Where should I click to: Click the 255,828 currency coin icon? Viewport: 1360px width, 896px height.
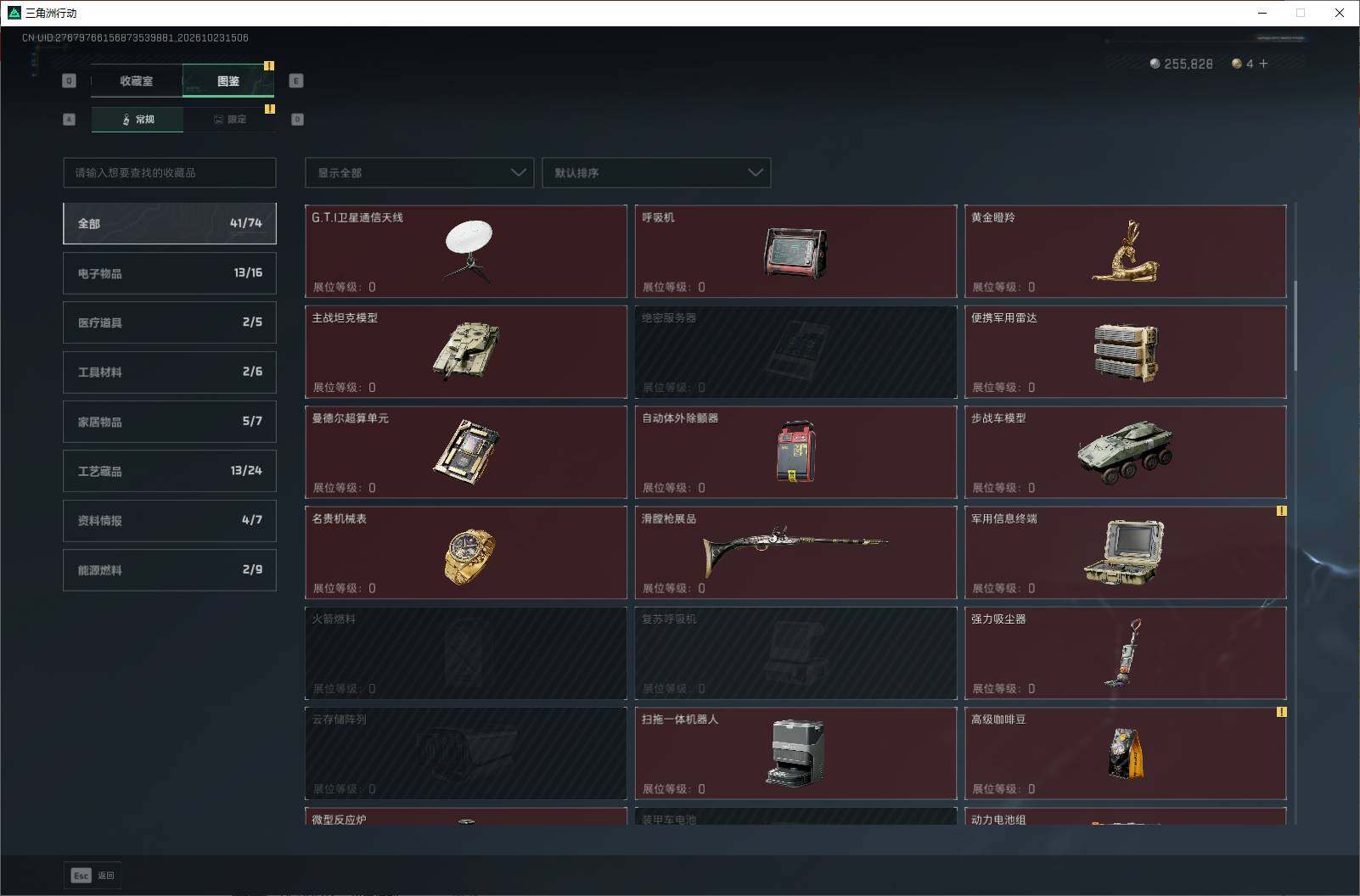coord(1155,64)
